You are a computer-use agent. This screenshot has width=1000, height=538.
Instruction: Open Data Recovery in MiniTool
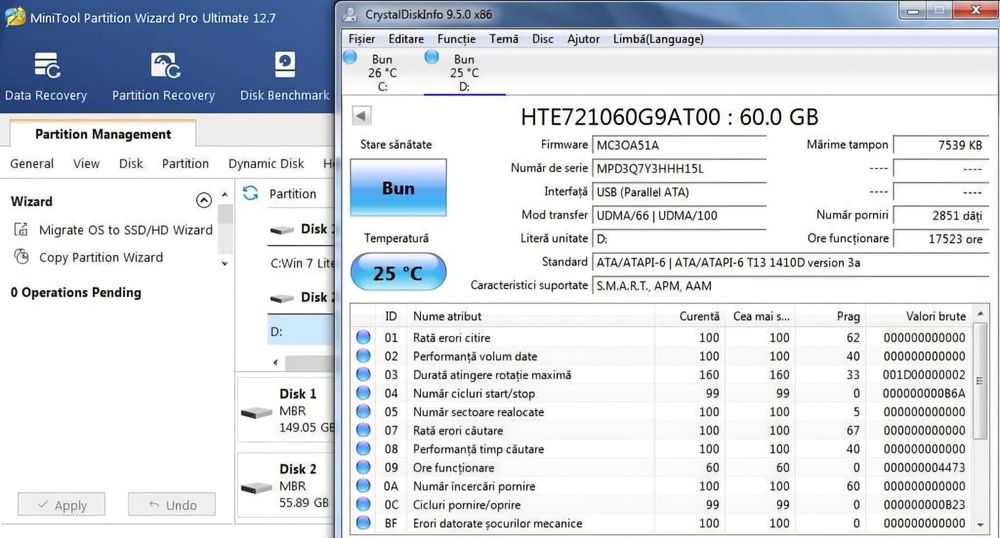(x=46, y=76)
